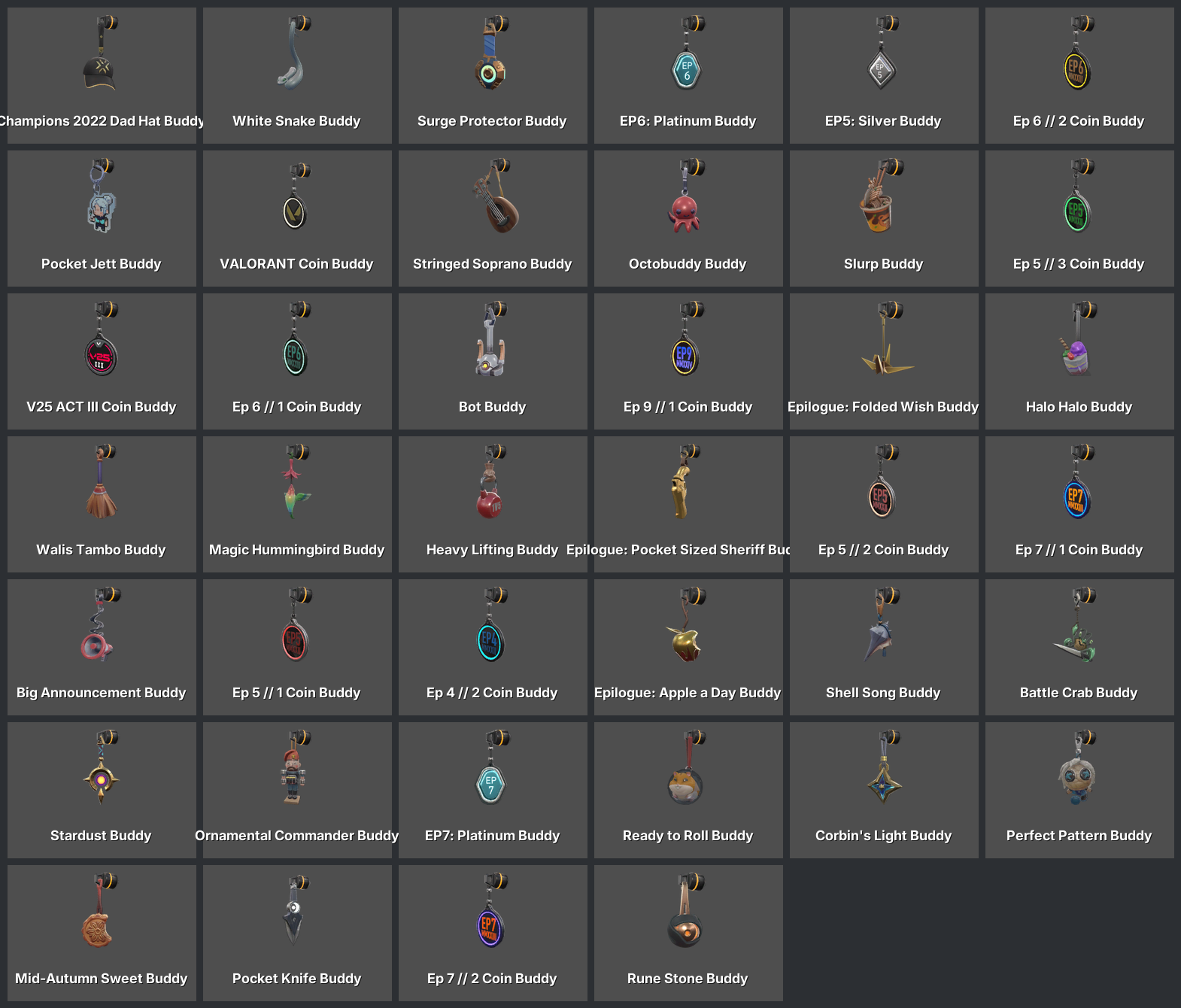This screenshot has height=1008, width=1181.
Task: Click the "Walis Tambo Buddy" label
Action: [101, 550]
